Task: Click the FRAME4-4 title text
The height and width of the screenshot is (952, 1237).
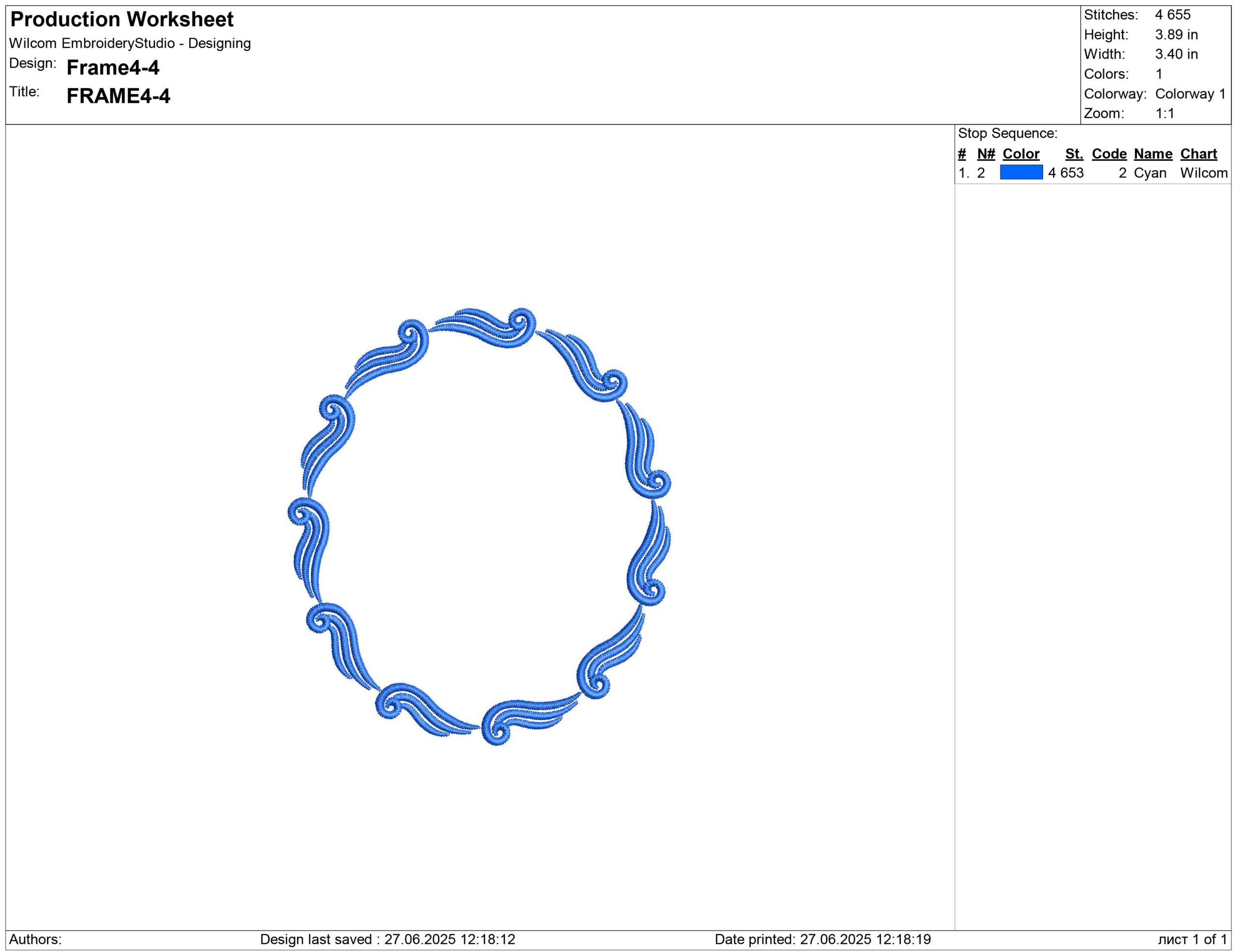Action: click(118, 96)
